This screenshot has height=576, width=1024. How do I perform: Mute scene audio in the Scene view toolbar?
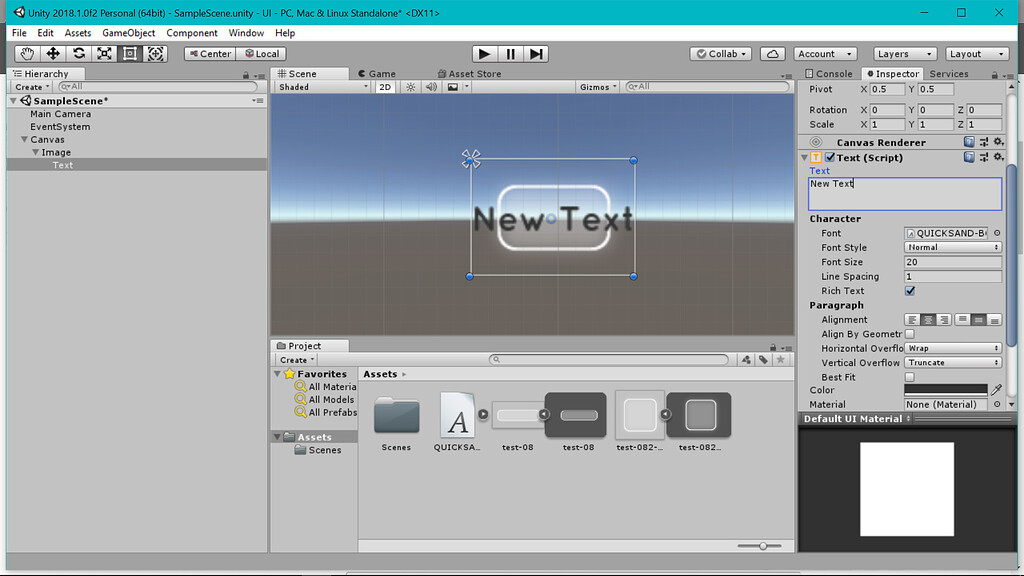[430, 87]
